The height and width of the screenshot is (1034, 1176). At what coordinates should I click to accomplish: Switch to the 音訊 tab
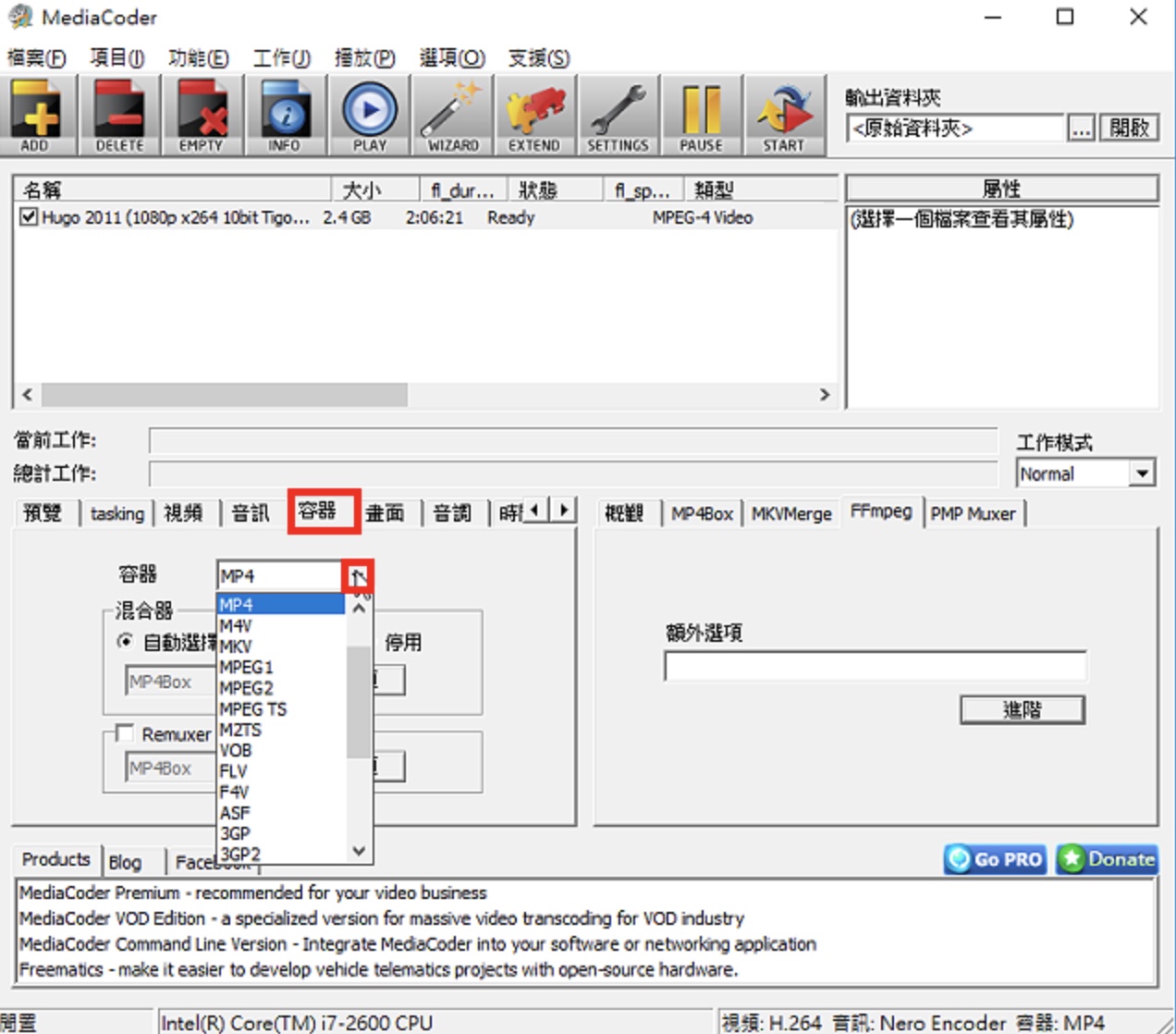pyautogui.click(x=251, y=513)
